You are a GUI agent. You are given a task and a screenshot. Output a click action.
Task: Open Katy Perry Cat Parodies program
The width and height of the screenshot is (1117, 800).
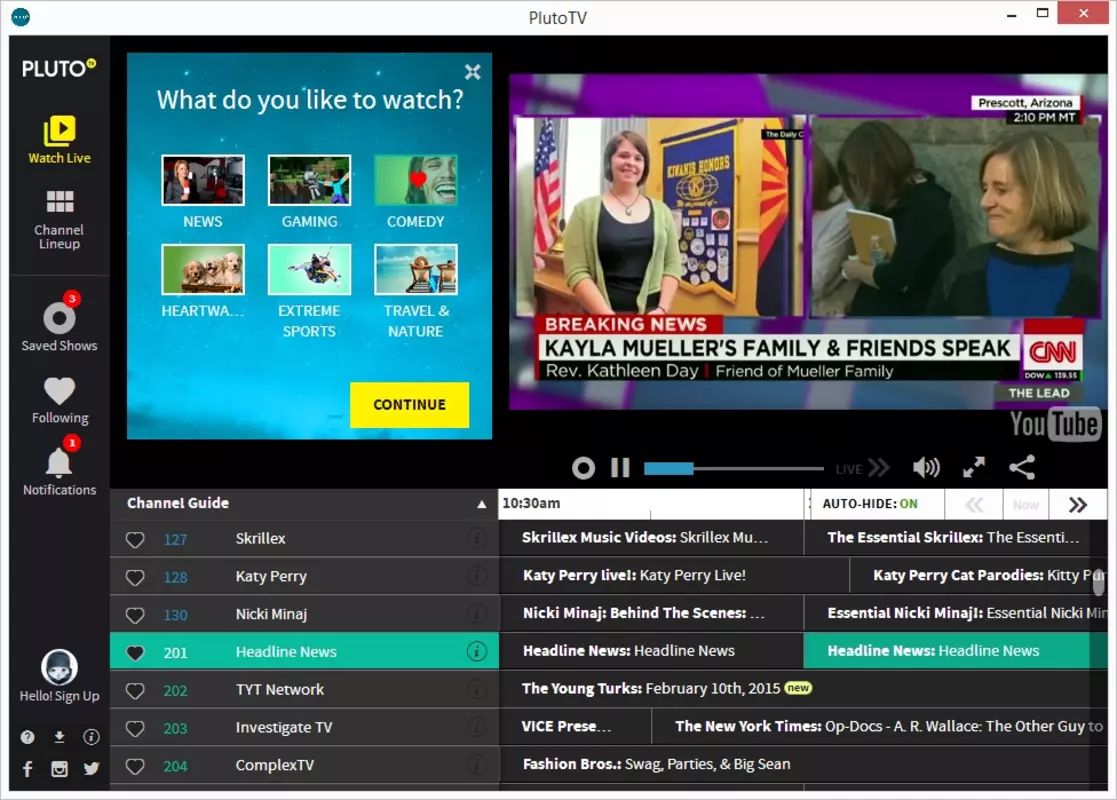point(978,576)
